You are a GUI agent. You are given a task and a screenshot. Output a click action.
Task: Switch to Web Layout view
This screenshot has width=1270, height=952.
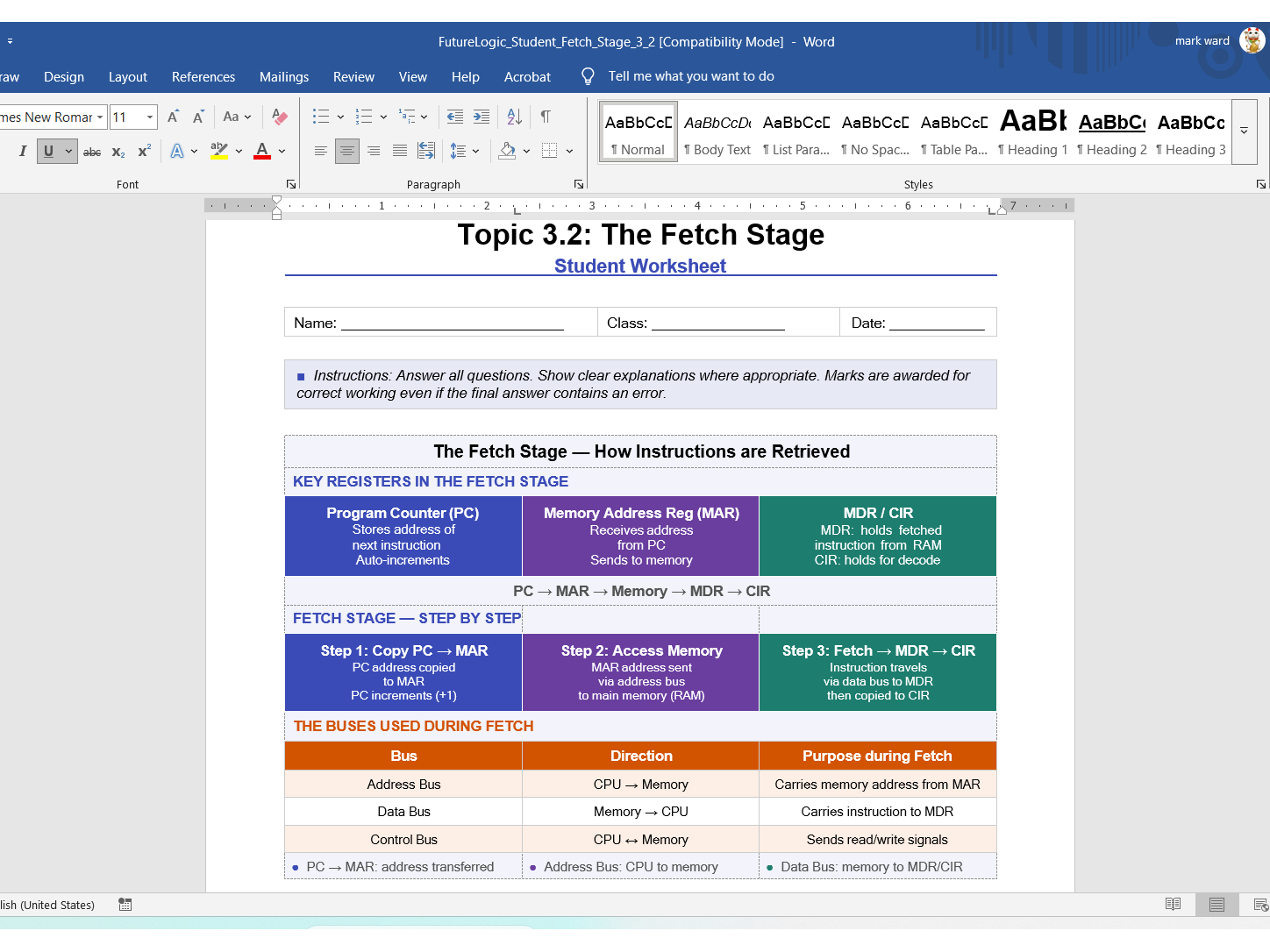[1260, 905]
